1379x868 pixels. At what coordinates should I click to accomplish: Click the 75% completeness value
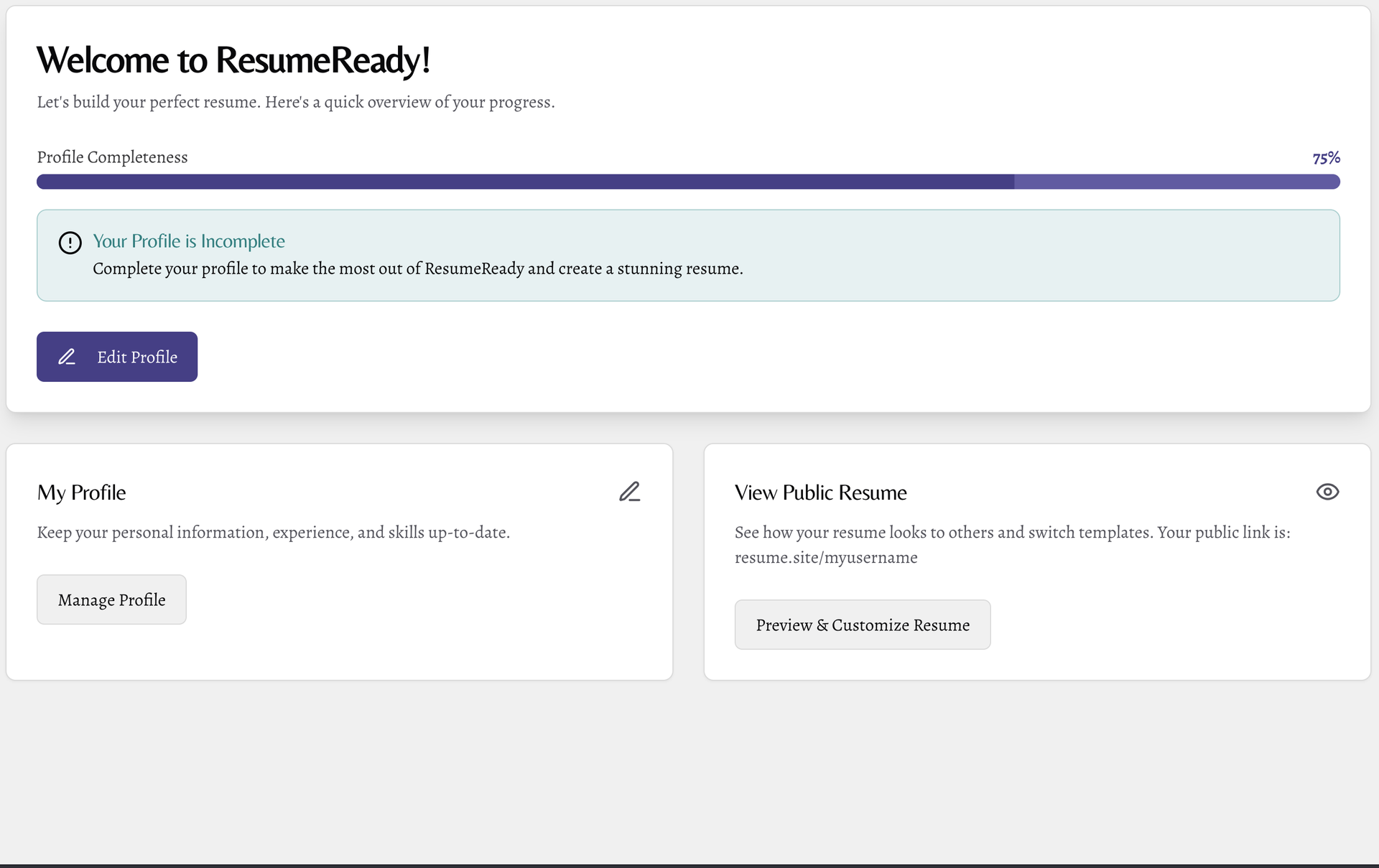pyautogui.click(x=1326, y=158)
